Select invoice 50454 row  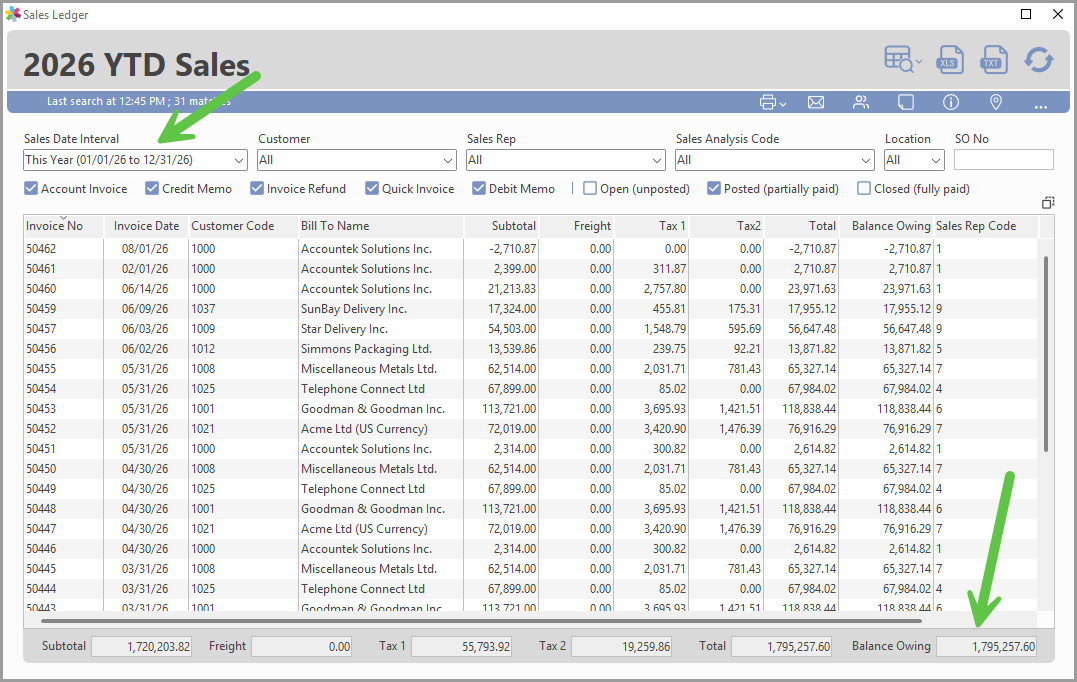pos(530,389)
